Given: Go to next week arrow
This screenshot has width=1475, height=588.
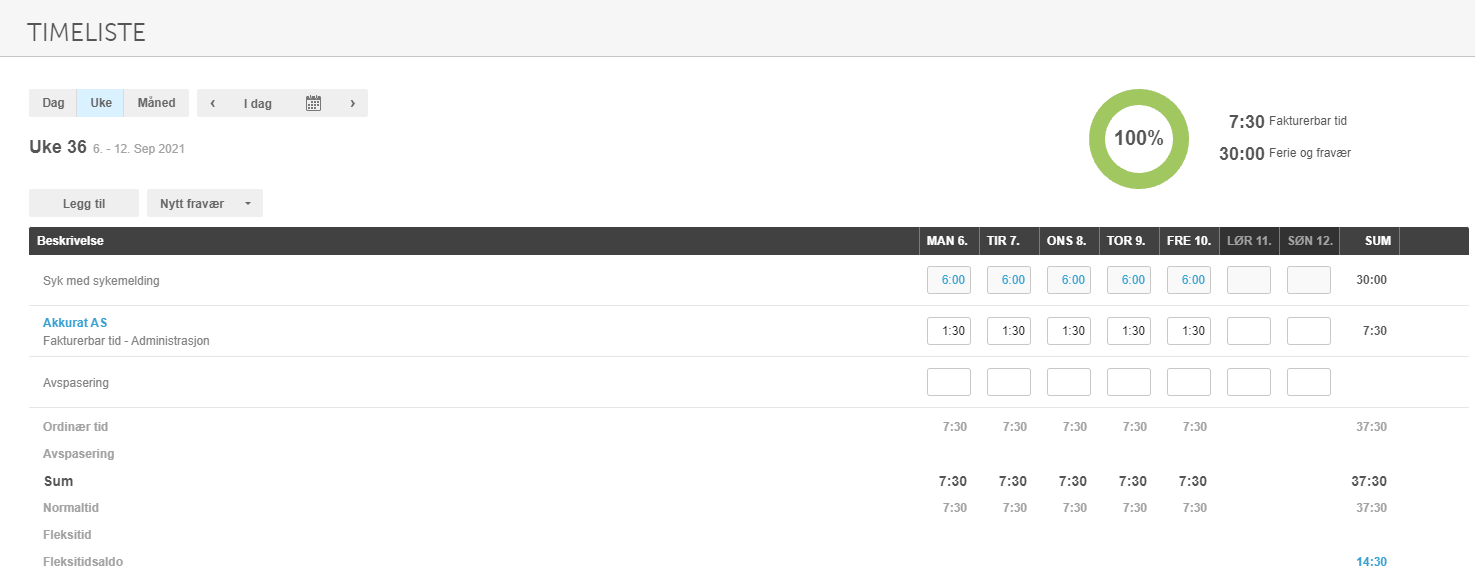Looking at the screenshot, I should click(352, 103).
